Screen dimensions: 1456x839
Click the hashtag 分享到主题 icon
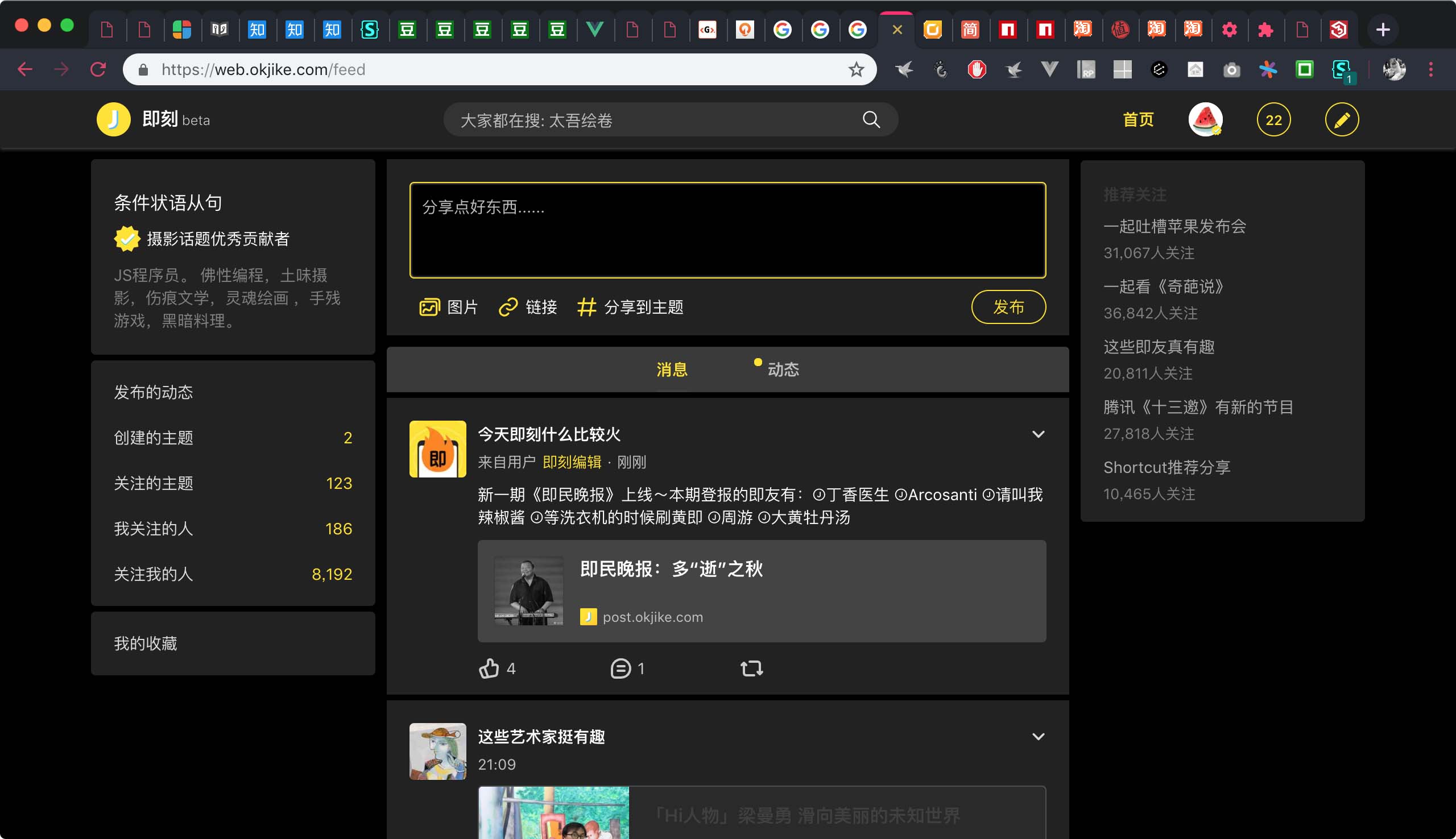(586, 307)
